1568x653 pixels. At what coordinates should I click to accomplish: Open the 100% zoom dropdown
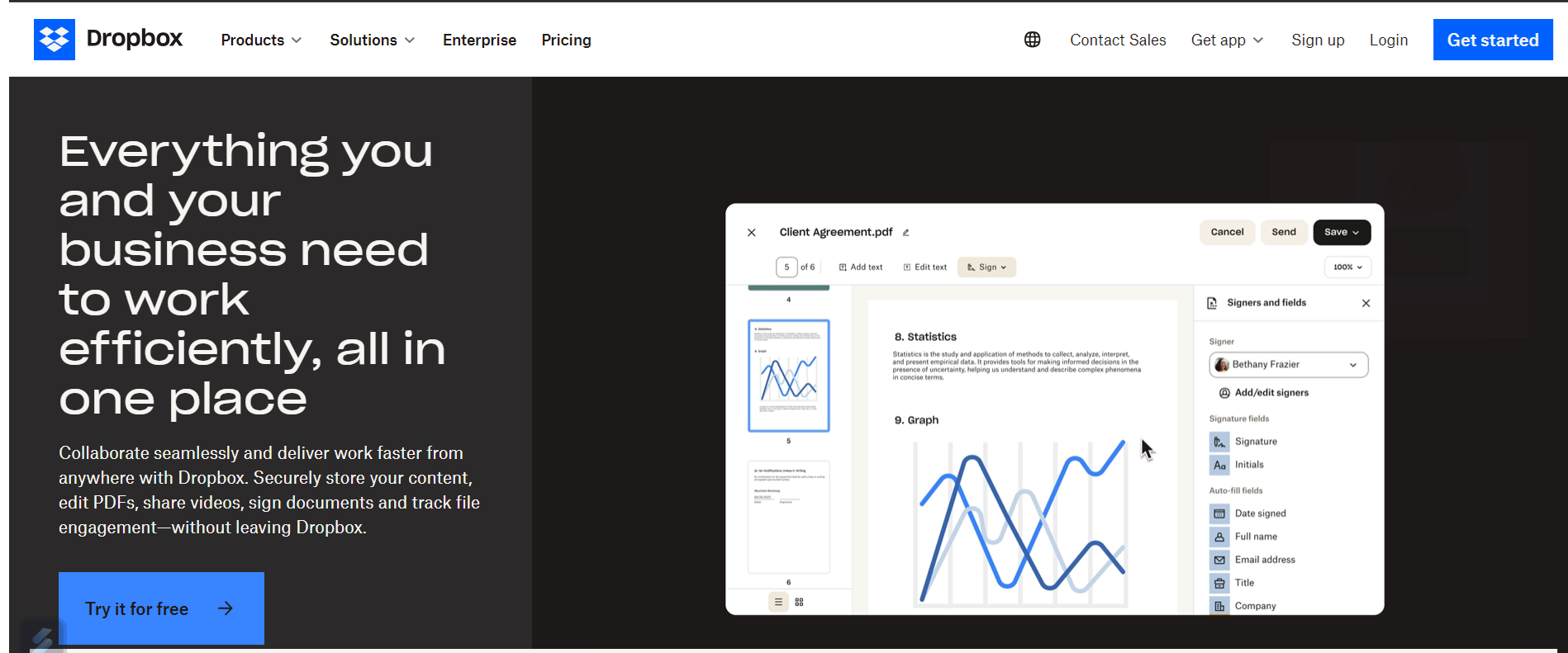click(x=1347, y=267)
